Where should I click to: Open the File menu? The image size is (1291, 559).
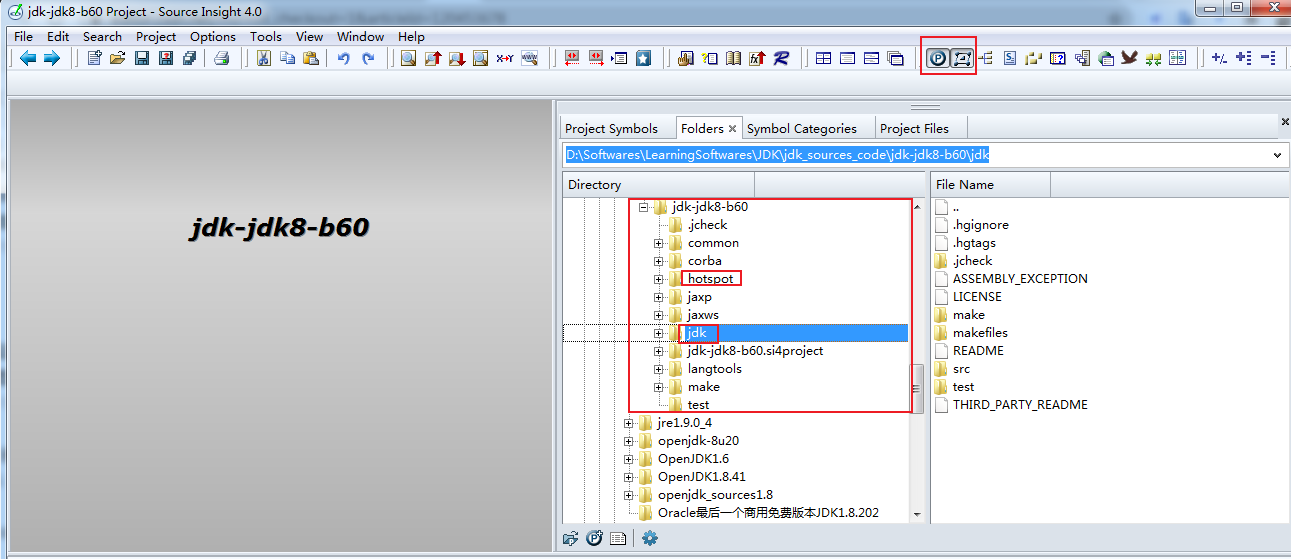click(23, 36)
